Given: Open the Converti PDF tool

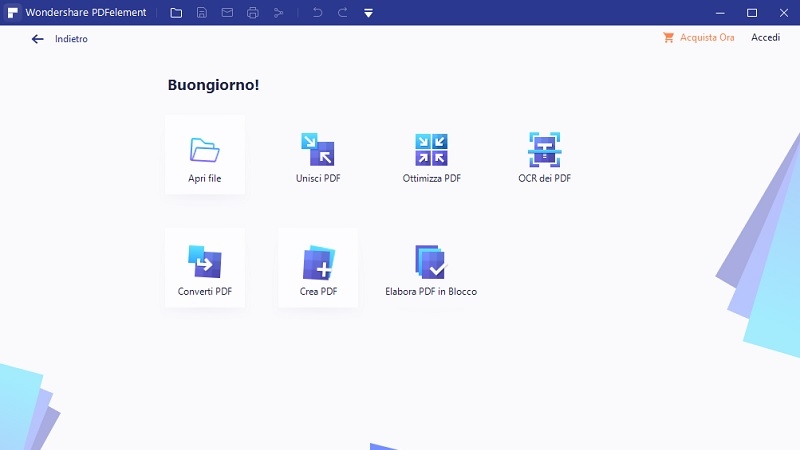Looking at the screenshot, I should (x=205, y=268).
